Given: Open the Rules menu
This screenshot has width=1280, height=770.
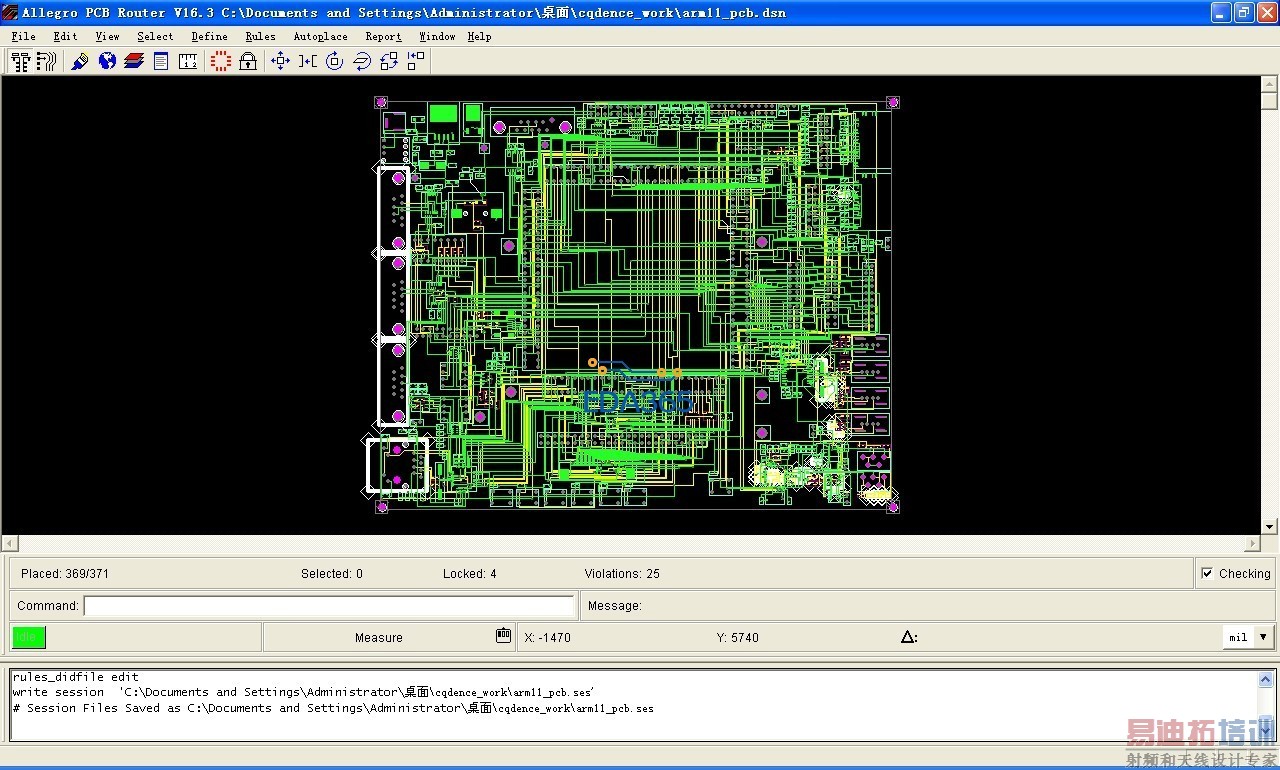Looking at the screenshot, I should coord(260,37).
